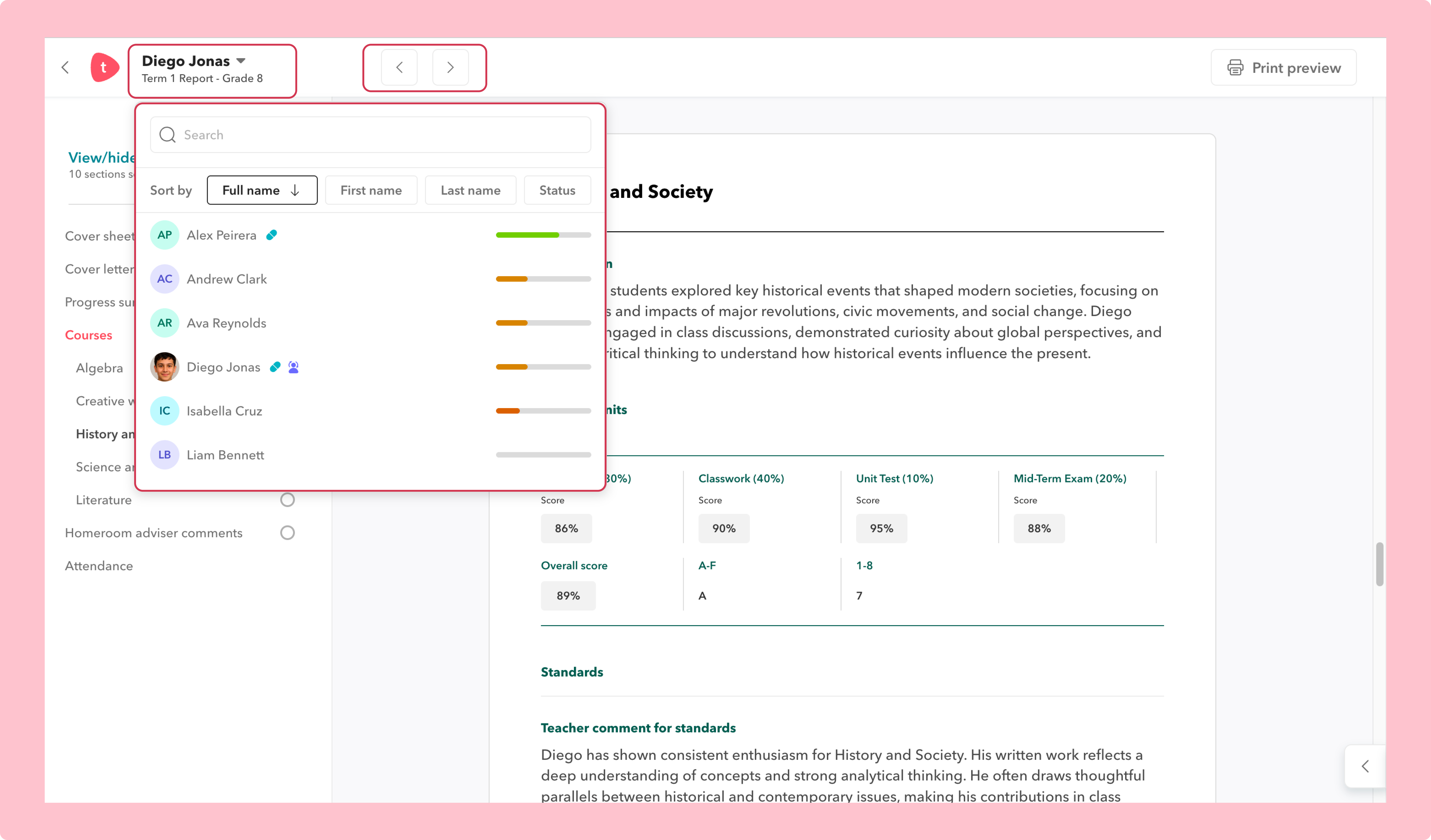Click the red Toddle logo icon
Image resolution: width=1431 pixels, height=840 pixels.
105,68
